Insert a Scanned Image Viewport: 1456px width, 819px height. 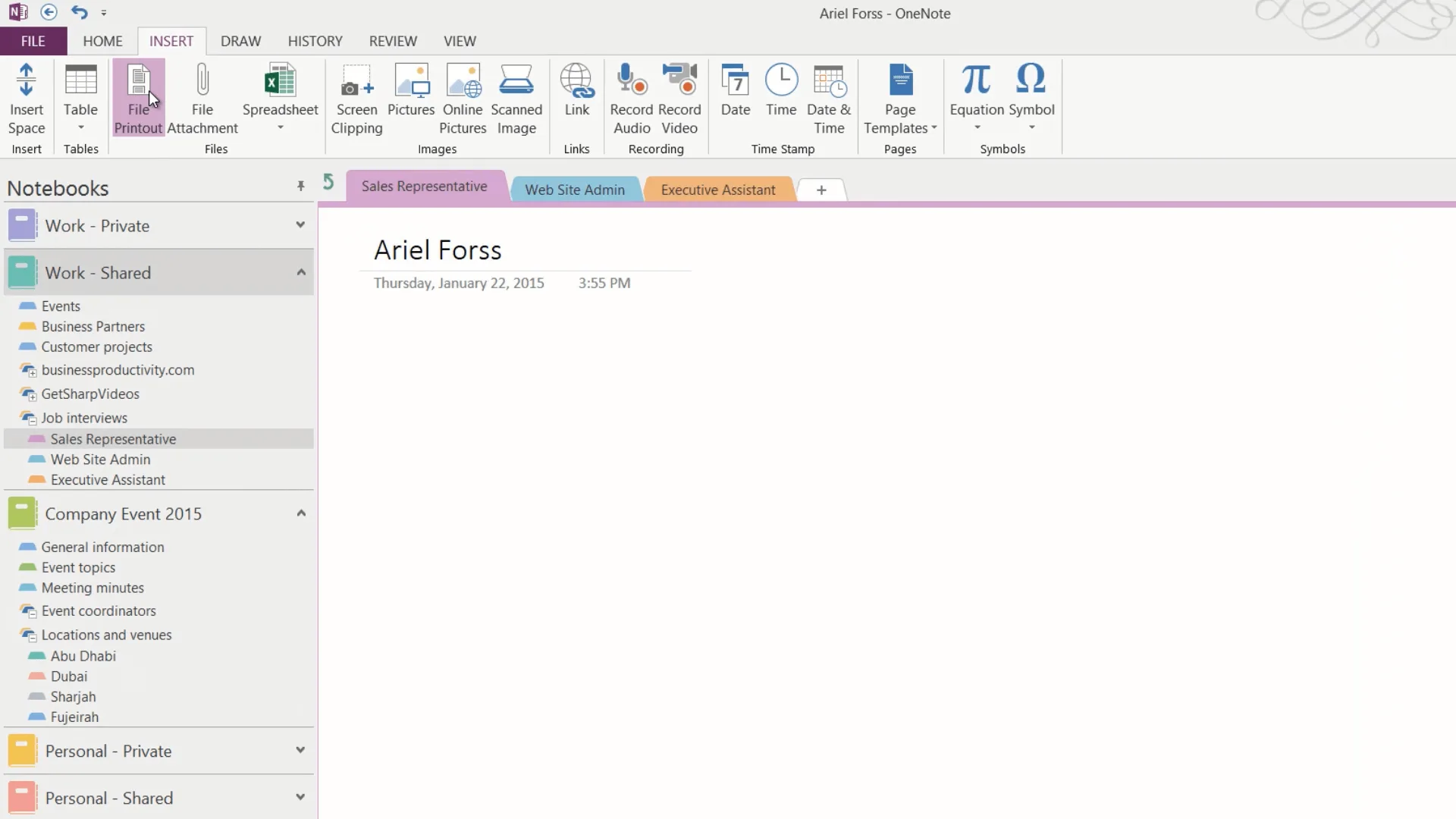coord(516,99)
